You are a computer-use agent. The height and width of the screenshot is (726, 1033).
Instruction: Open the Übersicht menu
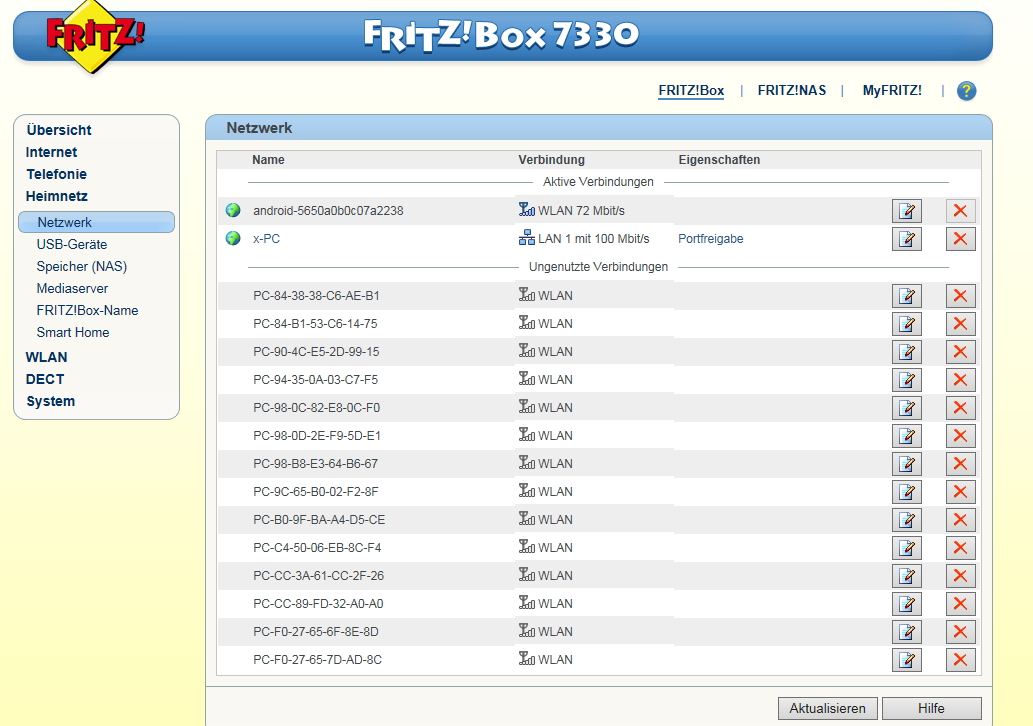coord(59,130)
